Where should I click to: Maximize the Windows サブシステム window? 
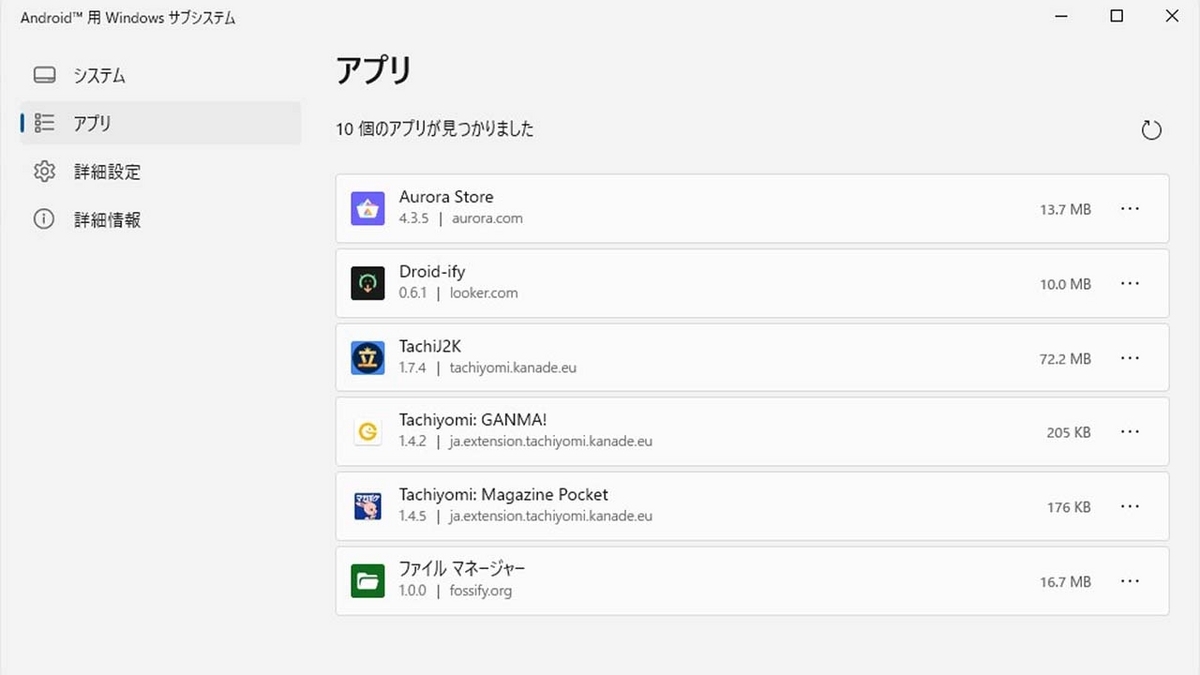coord(1117,16)
